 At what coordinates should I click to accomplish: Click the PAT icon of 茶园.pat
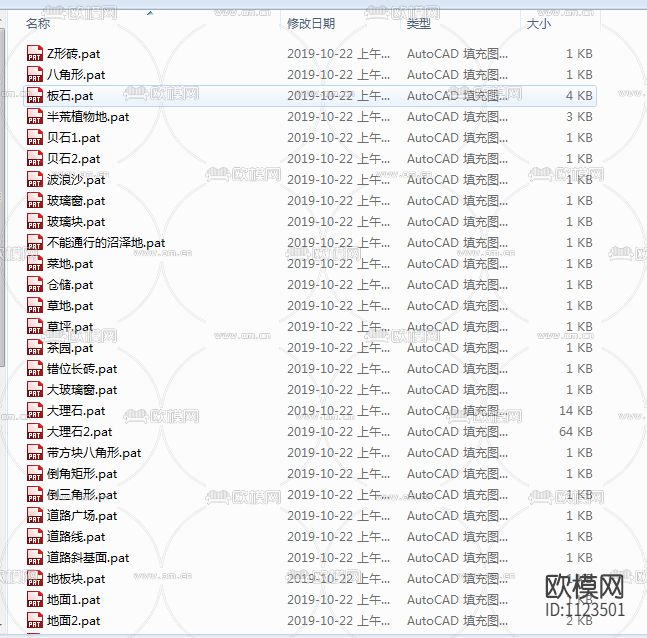point(35,348)
